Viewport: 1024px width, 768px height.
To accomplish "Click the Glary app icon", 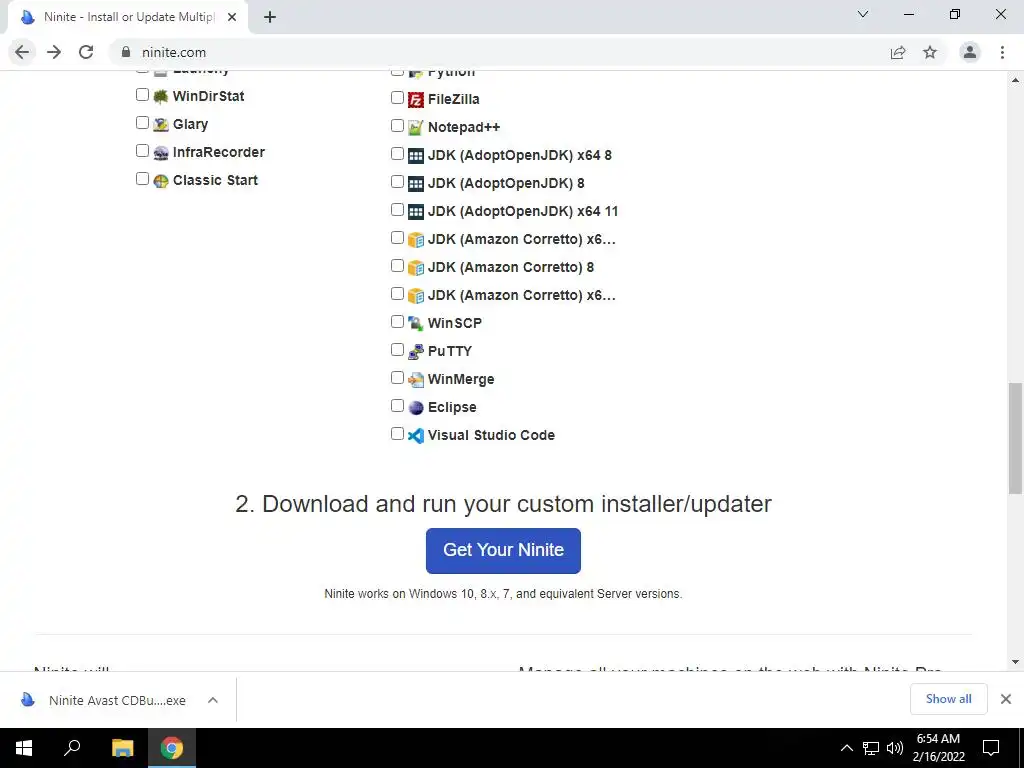I will pos(161,125).
